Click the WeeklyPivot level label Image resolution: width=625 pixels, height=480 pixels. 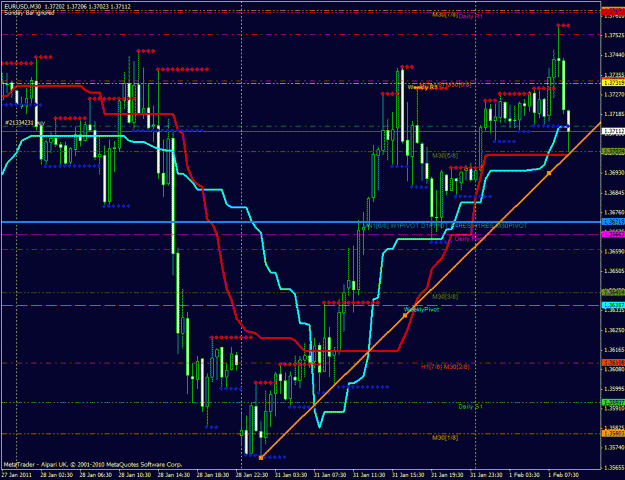click(421, 309)
